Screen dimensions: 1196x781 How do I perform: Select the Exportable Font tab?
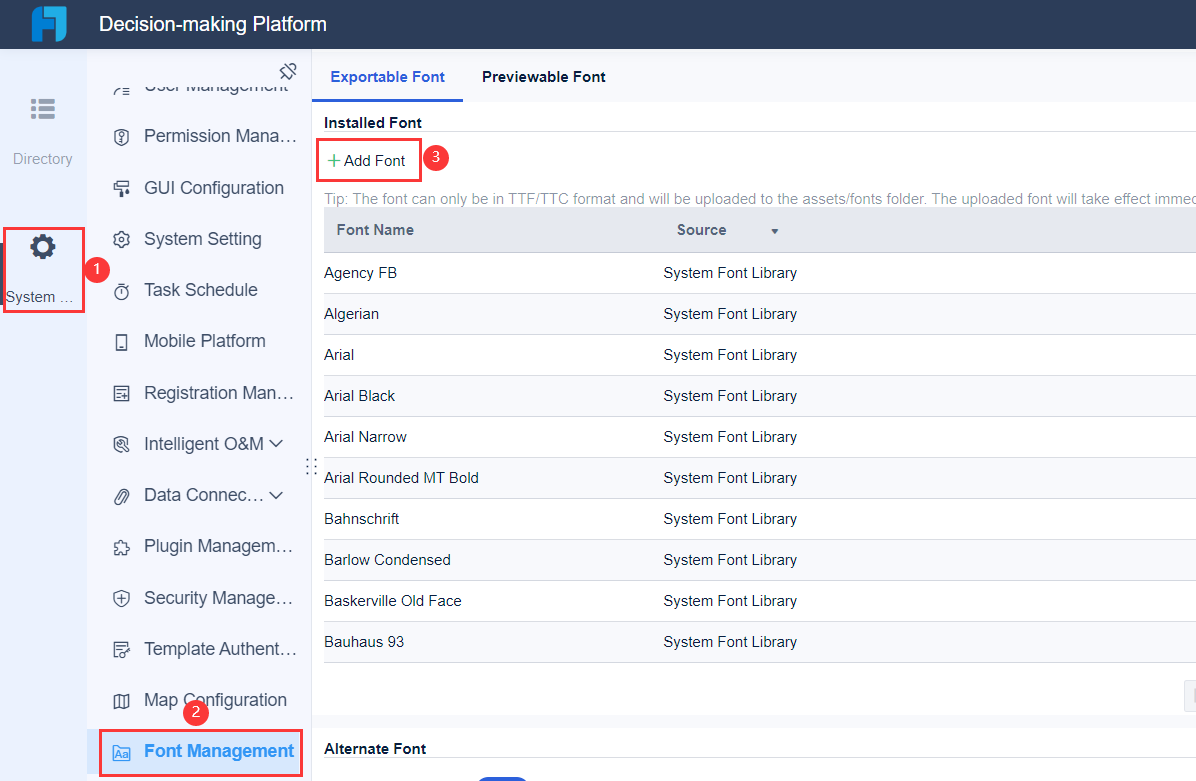[387, 77]
